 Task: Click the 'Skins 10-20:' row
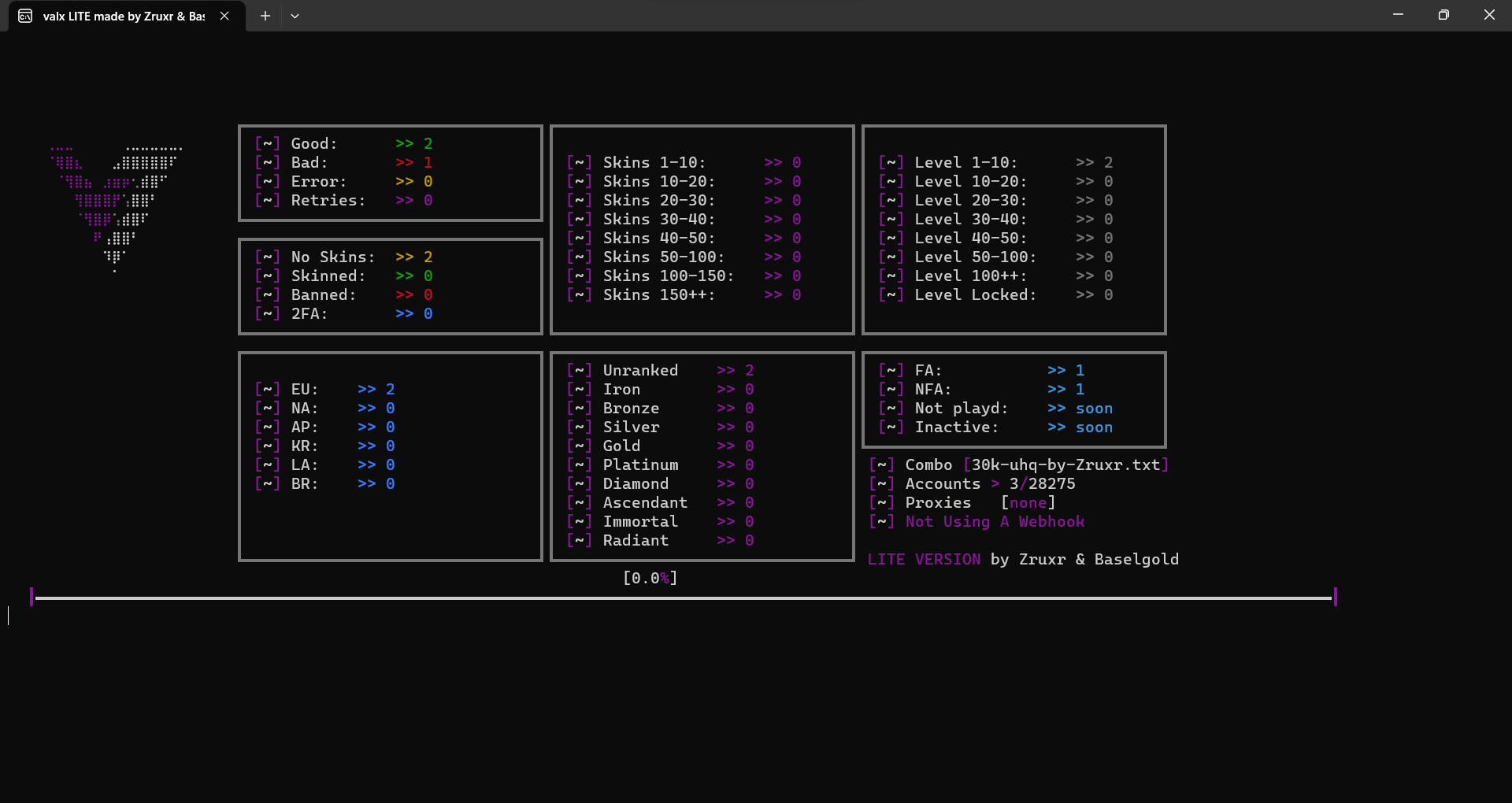[x=684, y=181]
